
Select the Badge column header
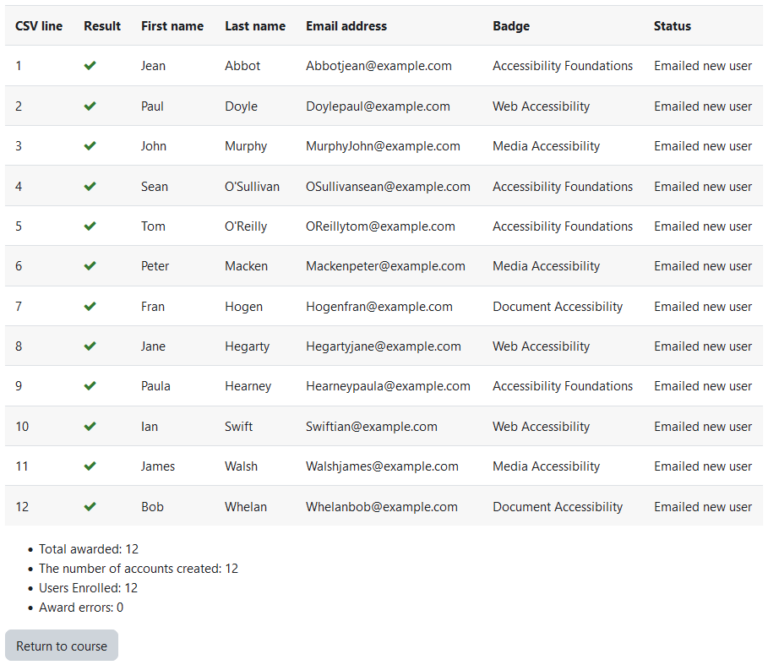(511, 26)
